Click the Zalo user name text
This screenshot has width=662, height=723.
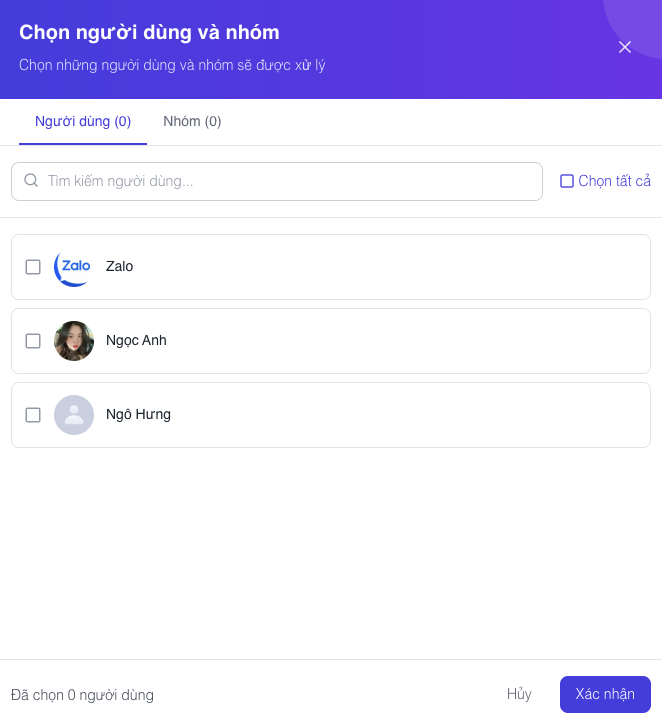[119, 267]
